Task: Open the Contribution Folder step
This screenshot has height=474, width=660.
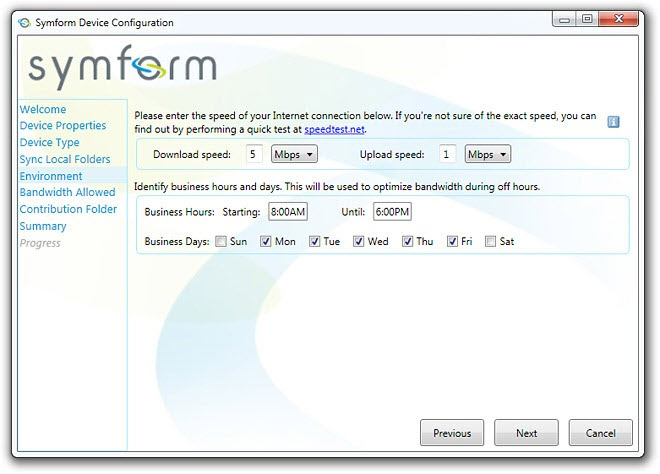Action: (x=68, y=209)
